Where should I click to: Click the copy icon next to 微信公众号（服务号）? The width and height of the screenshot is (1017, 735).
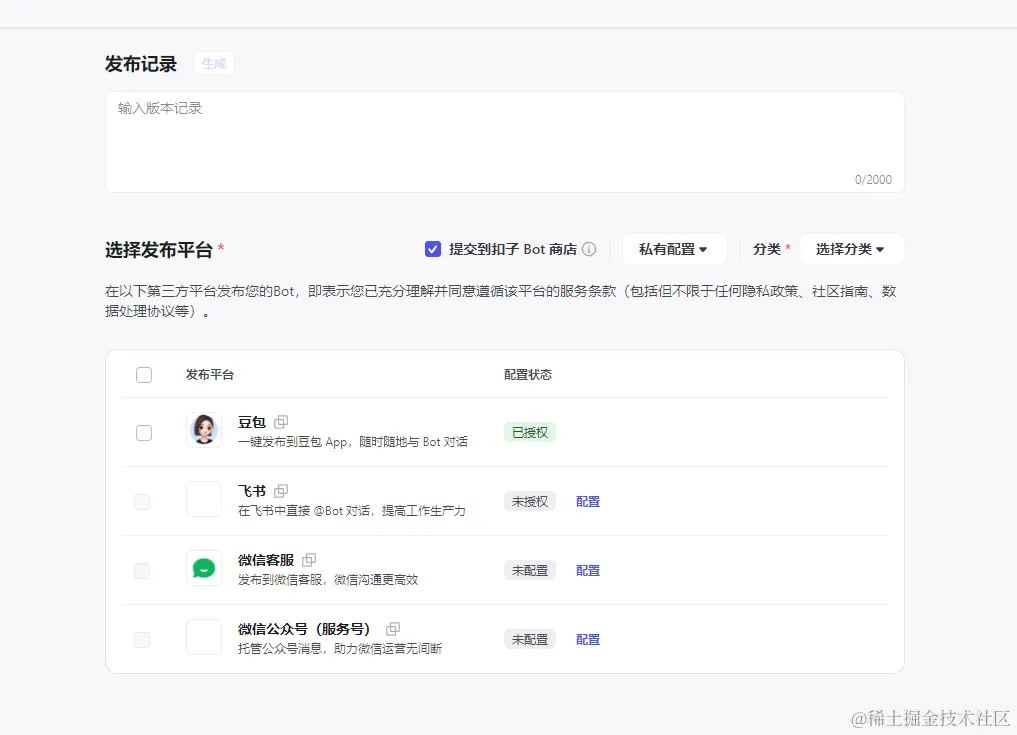pyautogui.click(x=393, y=629)
